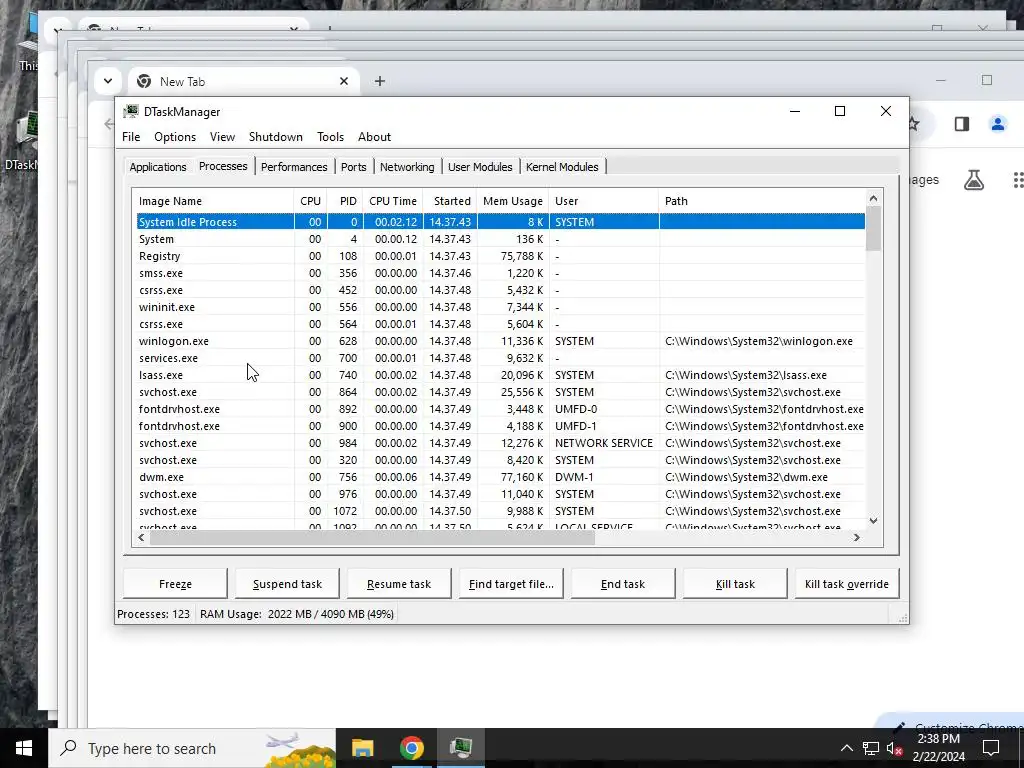Open a new tab in Chrome window
This screenshot has width=1024, height=768.
tap(379, 81)
